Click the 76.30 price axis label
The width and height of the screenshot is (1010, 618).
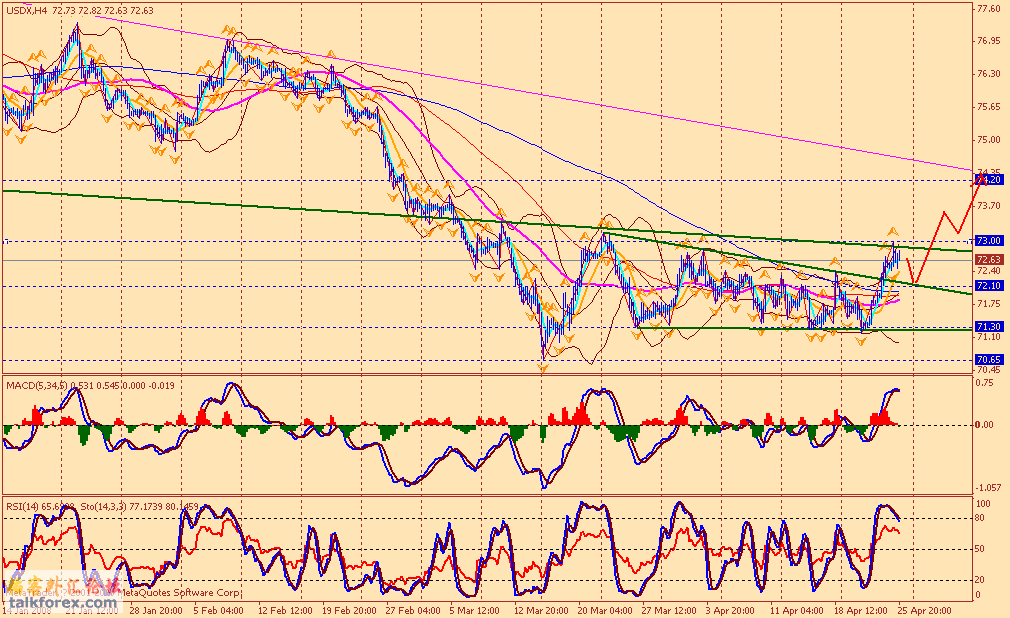[989, 74]
